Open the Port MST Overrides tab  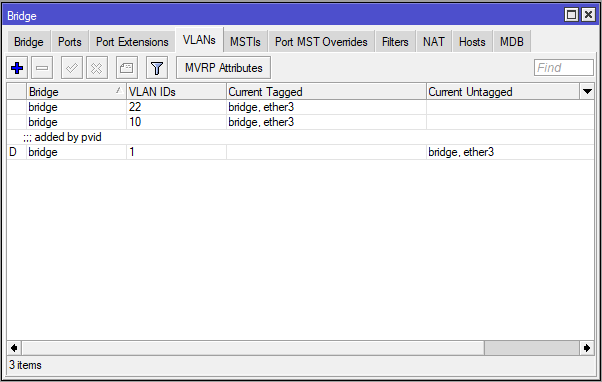tap(321, 41)
